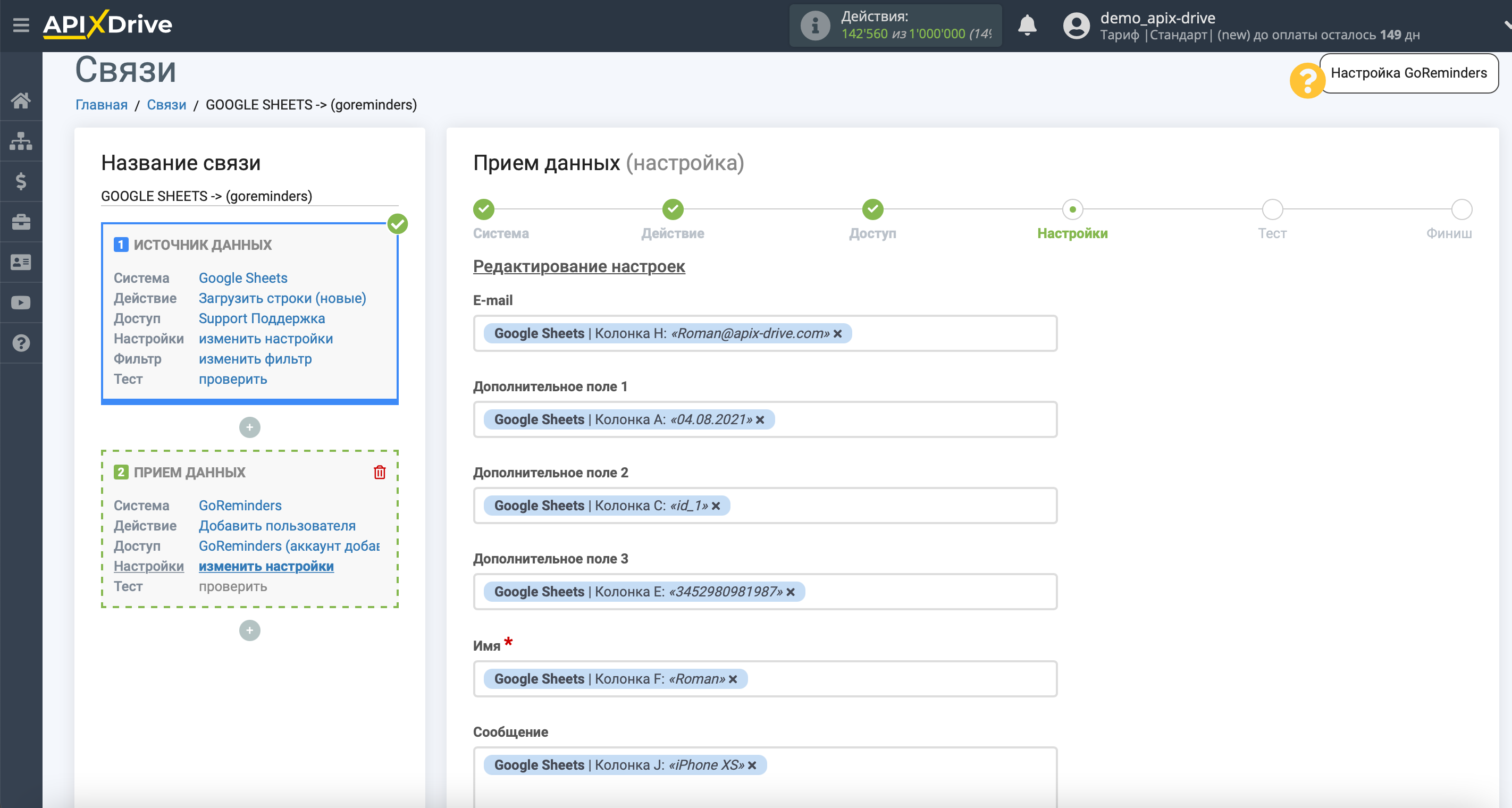Viewport: 1512px width, 808px height.
Task: Remove the iPhone XS tag from Сообщение
Action: [x=751, y=765]
